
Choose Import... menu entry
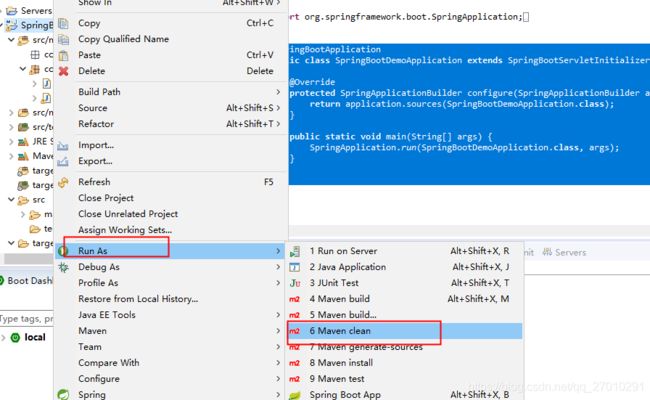point(171,145)
